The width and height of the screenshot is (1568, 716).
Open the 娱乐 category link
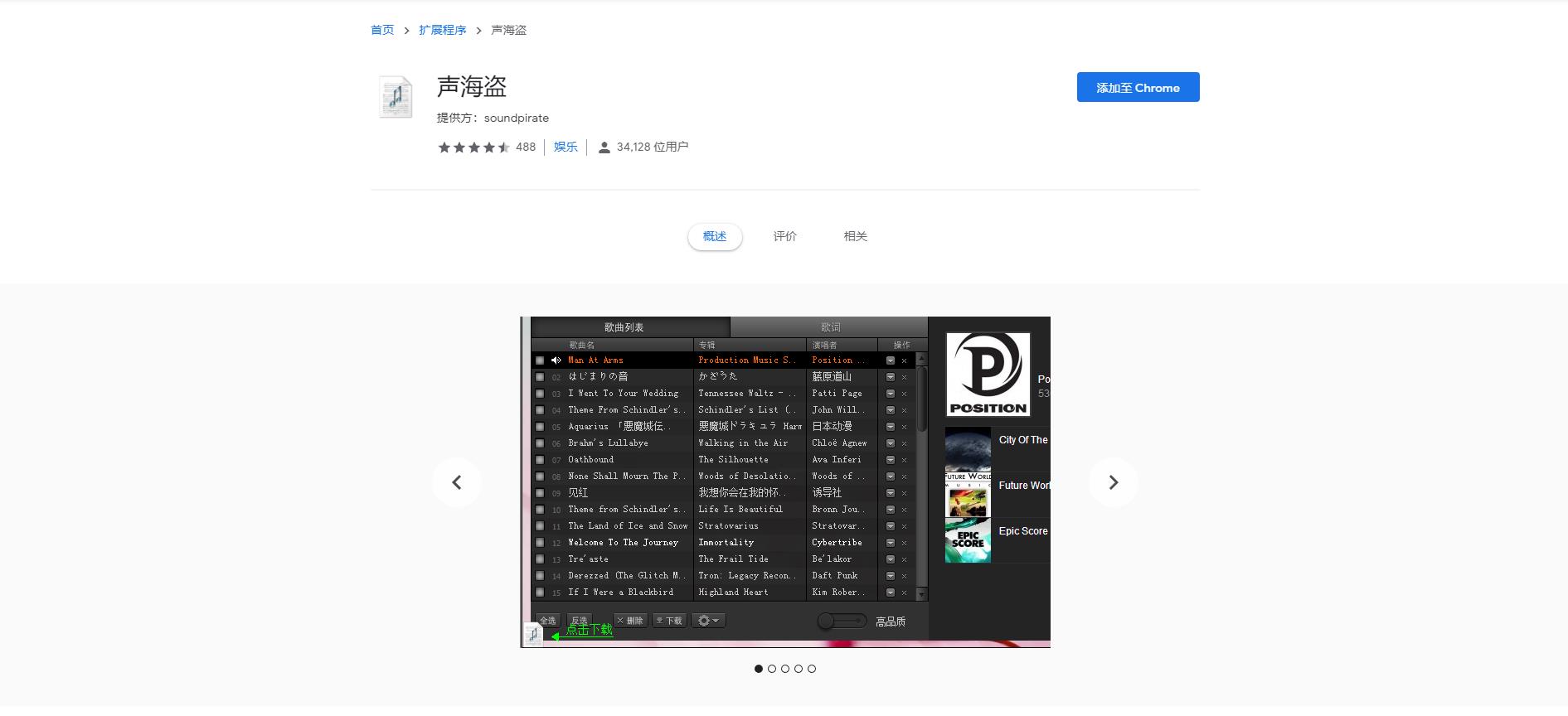566,147
